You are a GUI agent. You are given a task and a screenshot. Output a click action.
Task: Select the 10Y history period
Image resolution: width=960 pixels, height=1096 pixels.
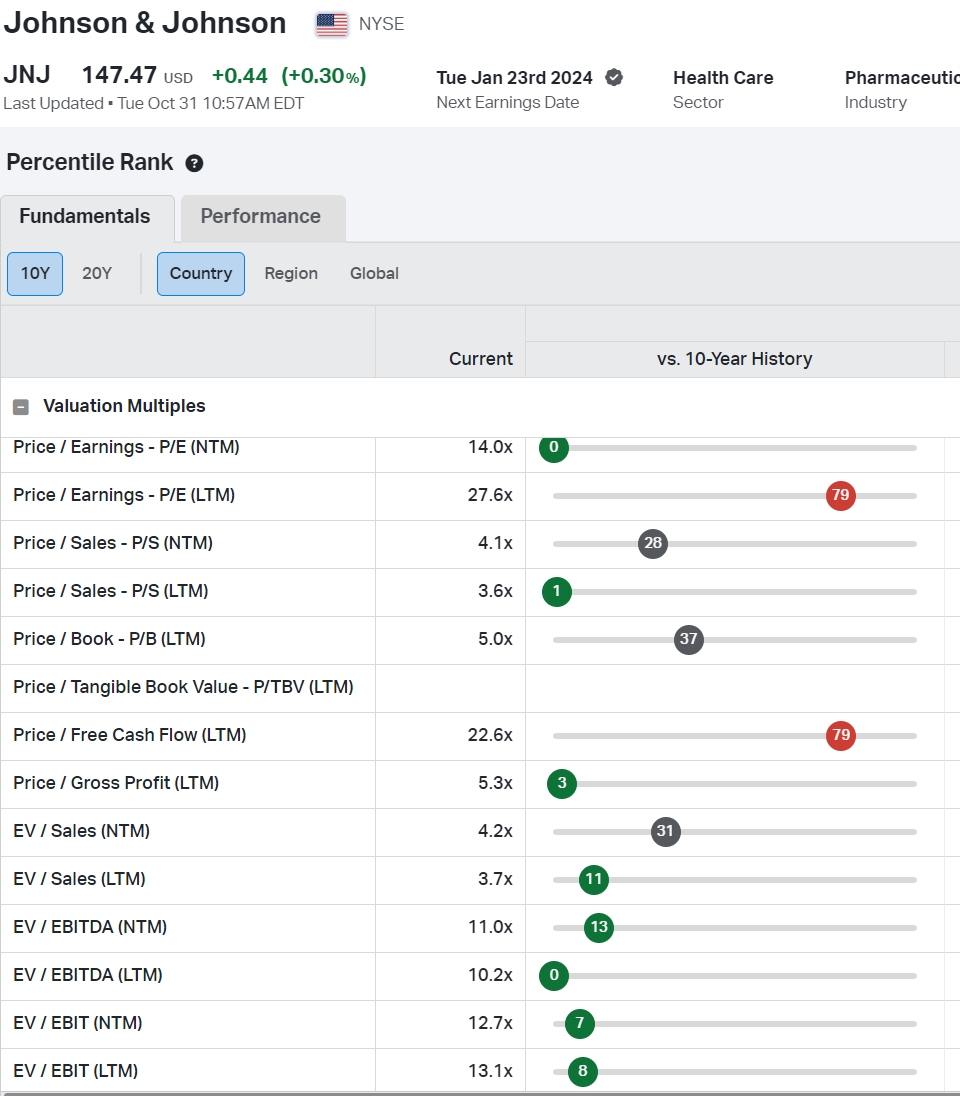35,273
